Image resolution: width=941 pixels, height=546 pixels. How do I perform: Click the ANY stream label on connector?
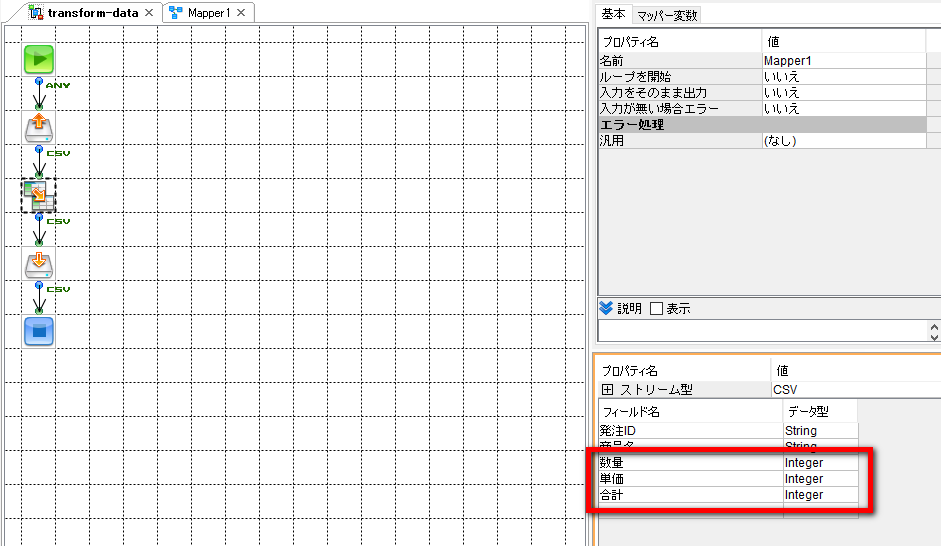[x=58, y=86]
